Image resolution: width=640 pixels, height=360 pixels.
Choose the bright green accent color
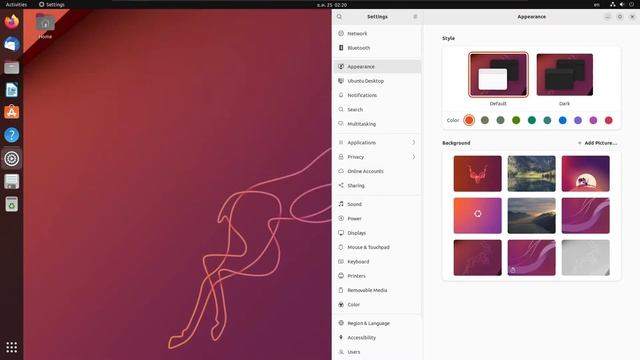point(516,120)
